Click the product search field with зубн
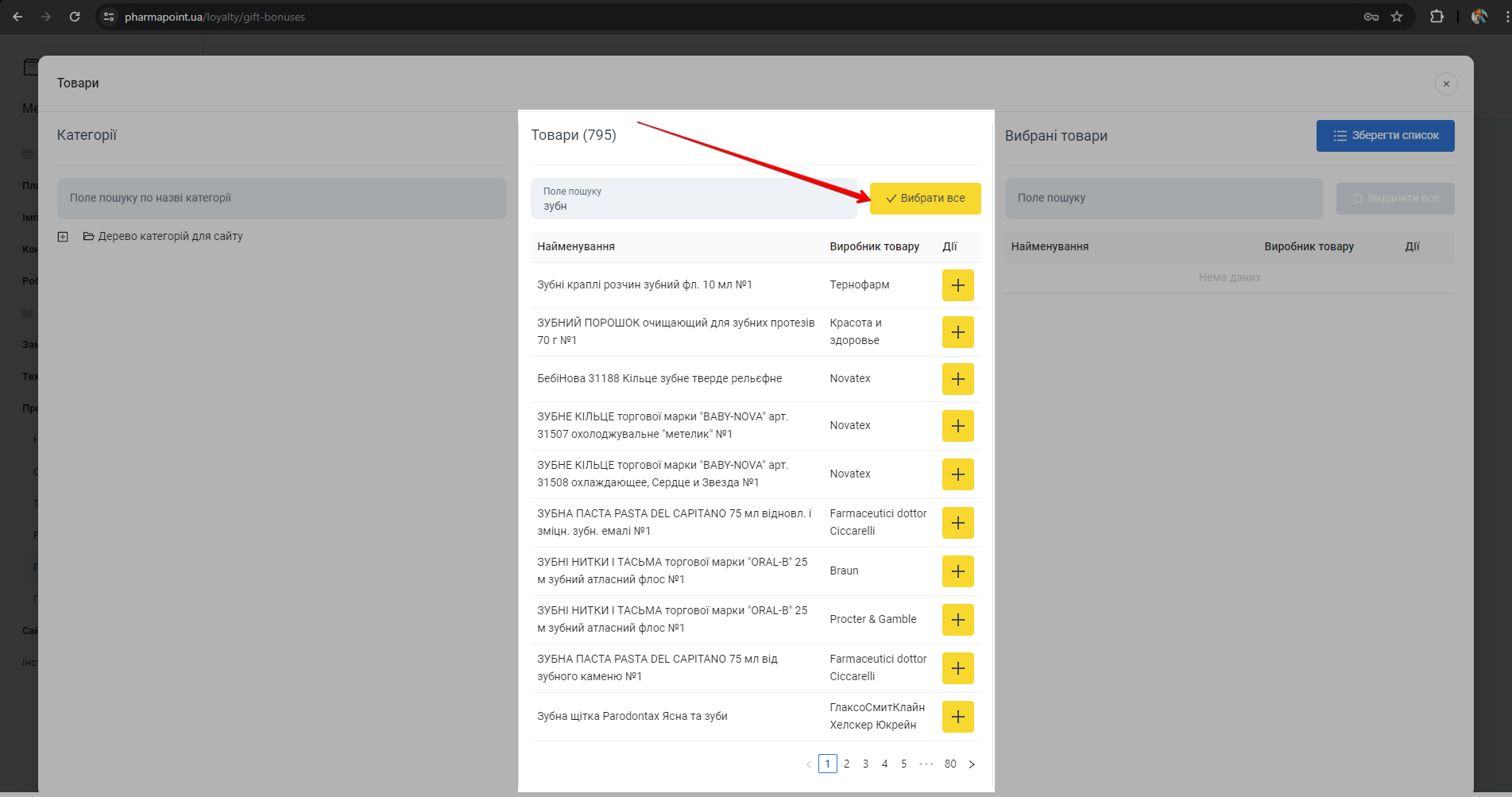Viewport: 1512px width, 797px height. pos(693,199)
